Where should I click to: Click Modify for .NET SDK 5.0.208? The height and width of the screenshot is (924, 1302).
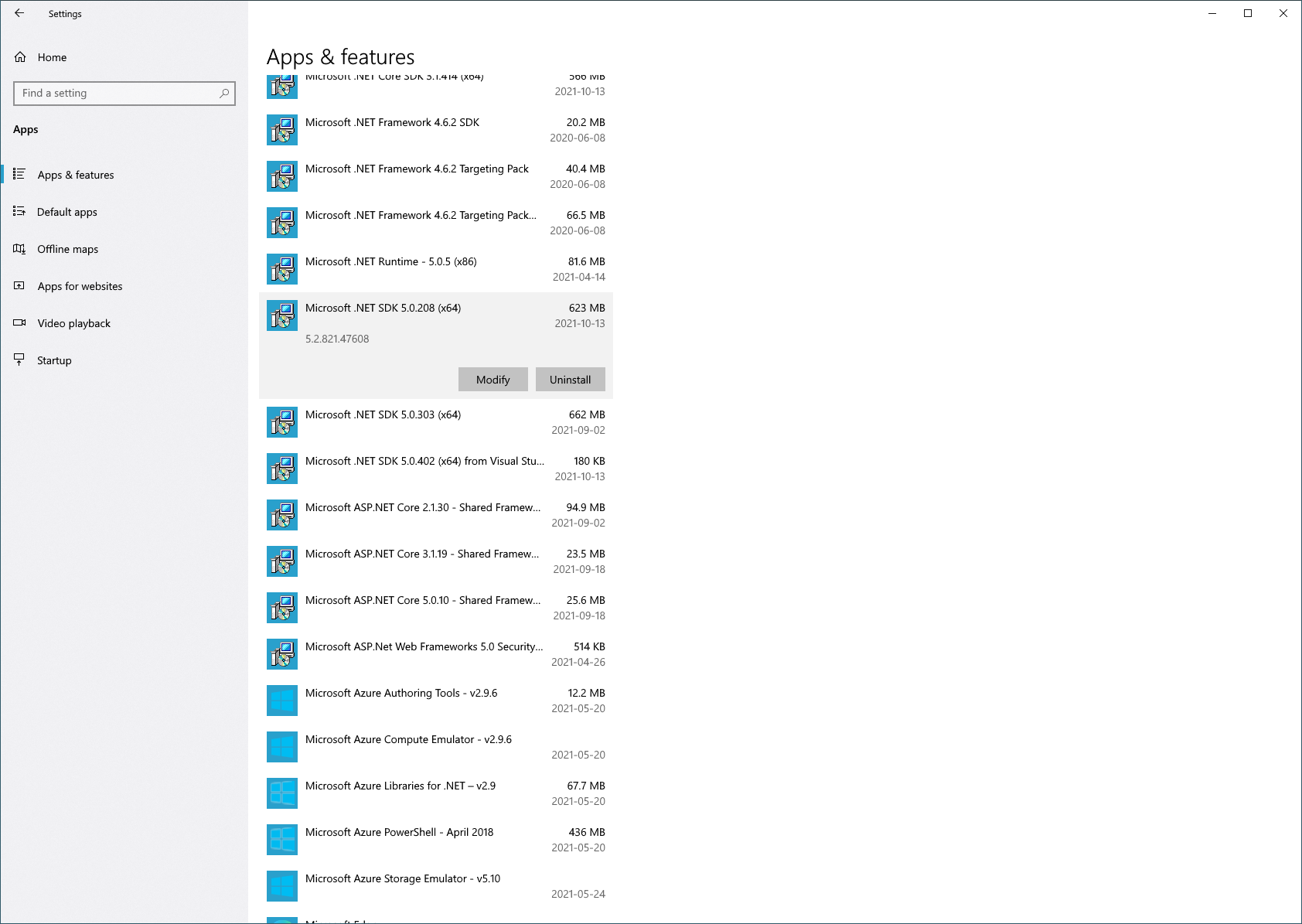[493, 380]
